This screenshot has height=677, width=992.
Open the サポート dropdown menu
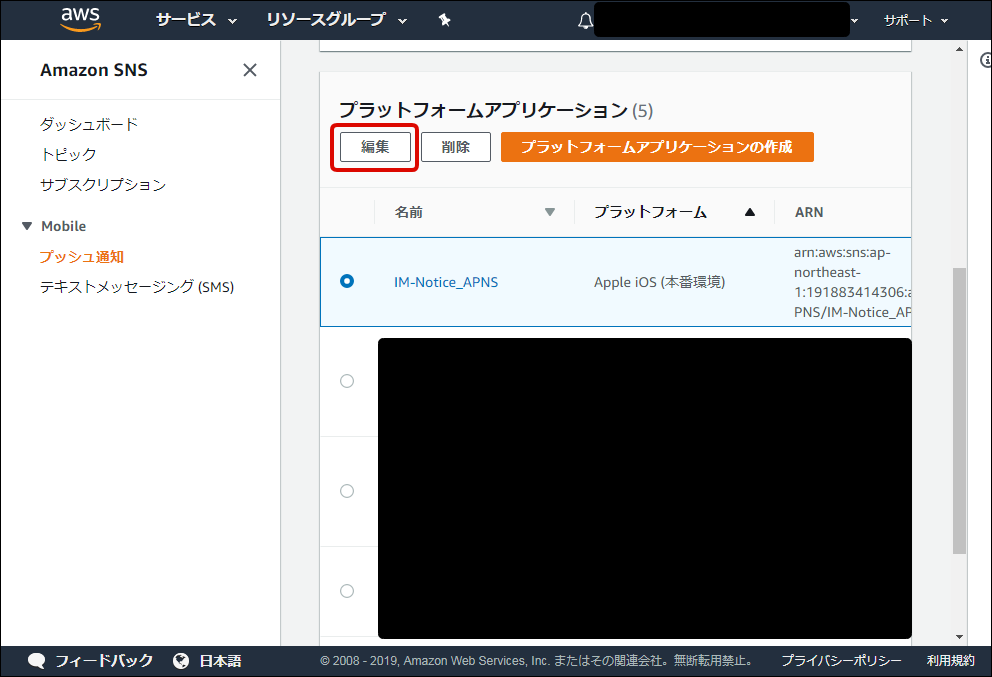tap(915, 20)
